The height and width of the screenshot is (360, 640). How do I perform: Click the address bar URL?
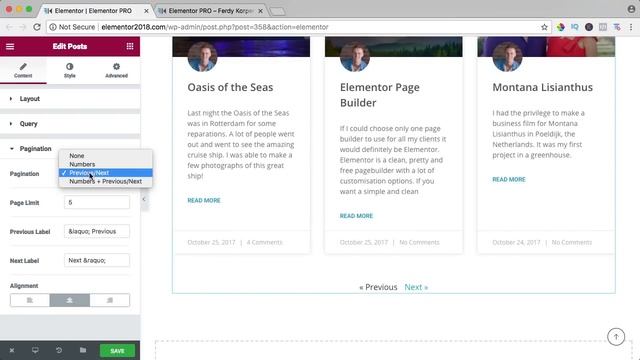click(x=215, y=27)
